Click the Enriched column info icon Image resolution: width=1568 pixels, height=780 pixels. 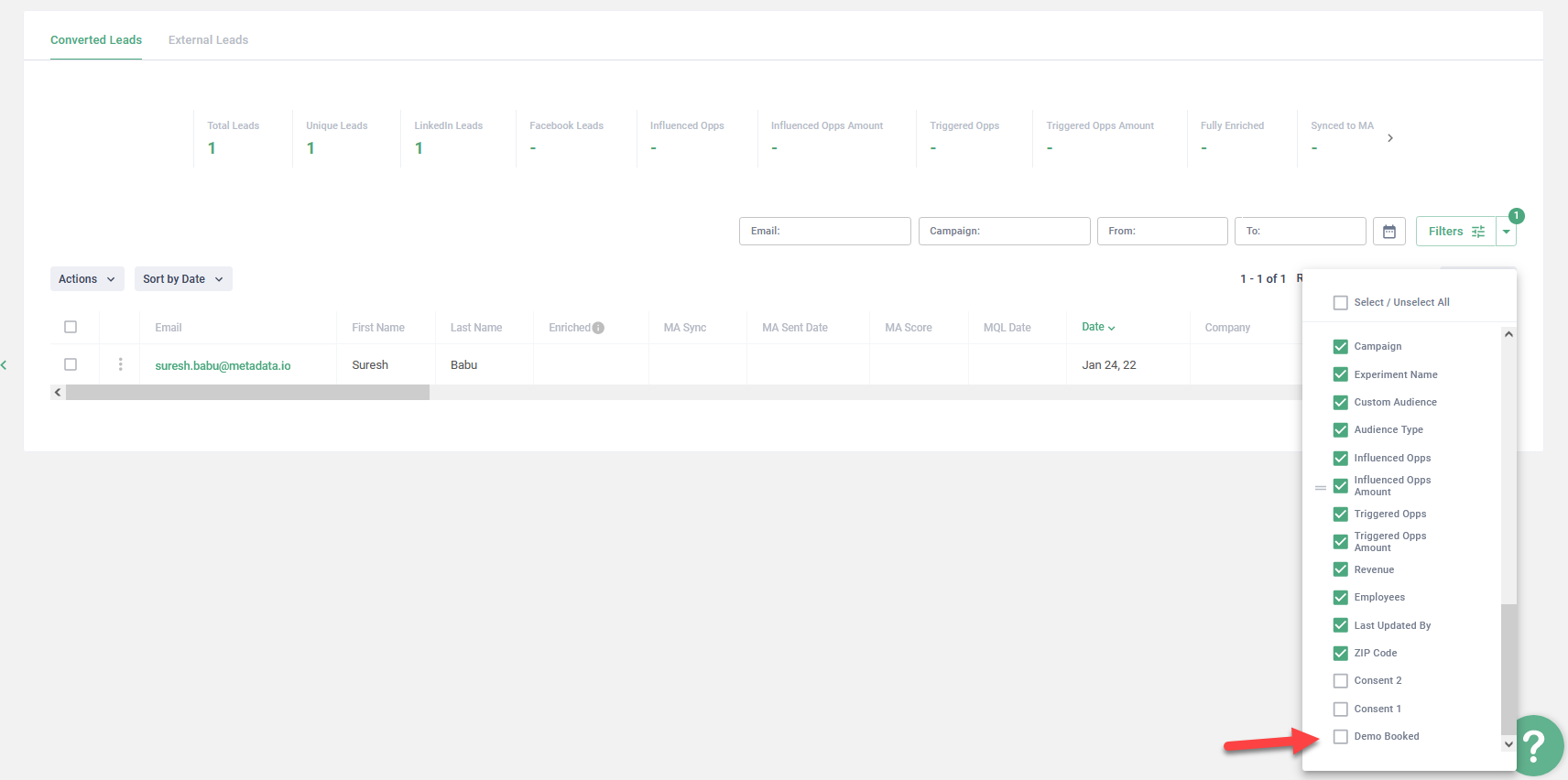598,328
